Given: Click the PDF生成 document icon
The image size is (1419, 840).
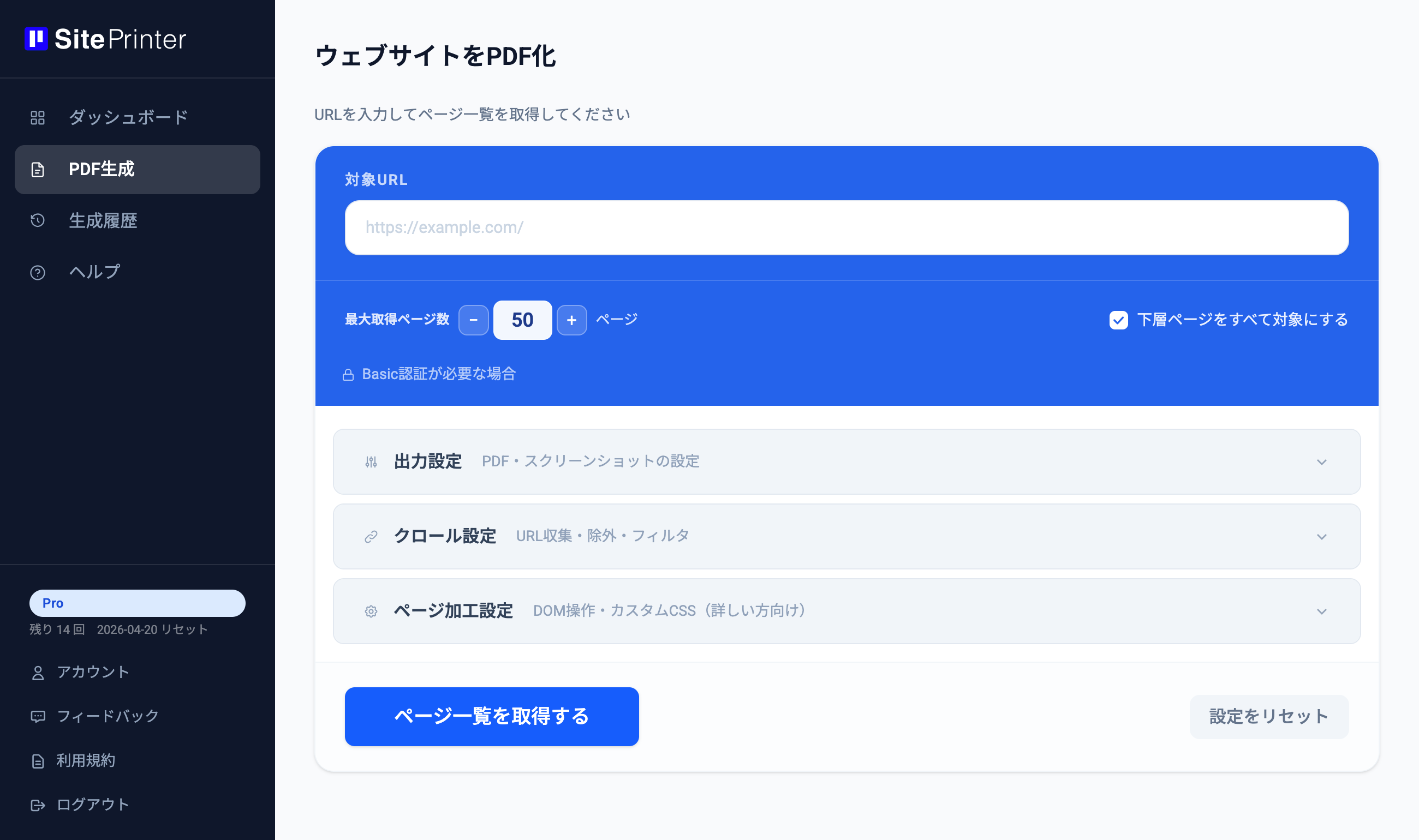Looking at the screenshot, I should 37,169.
